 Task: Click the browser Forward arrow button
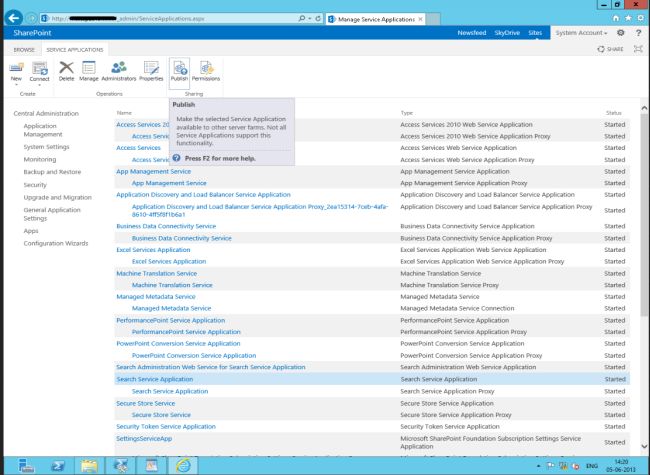point(31,18)
